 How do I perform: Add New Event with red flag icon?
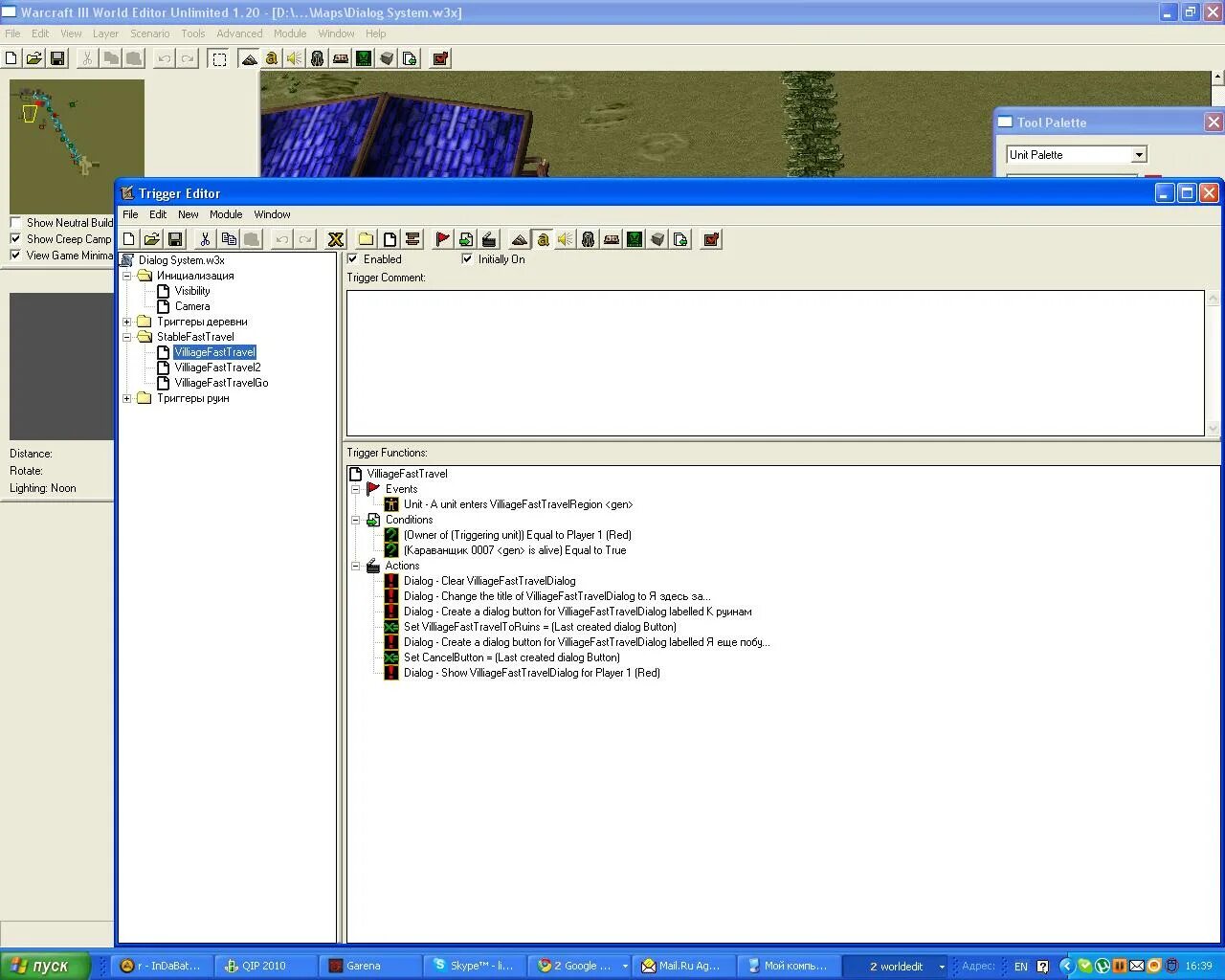pyautogui.click(x=443, y=239)
